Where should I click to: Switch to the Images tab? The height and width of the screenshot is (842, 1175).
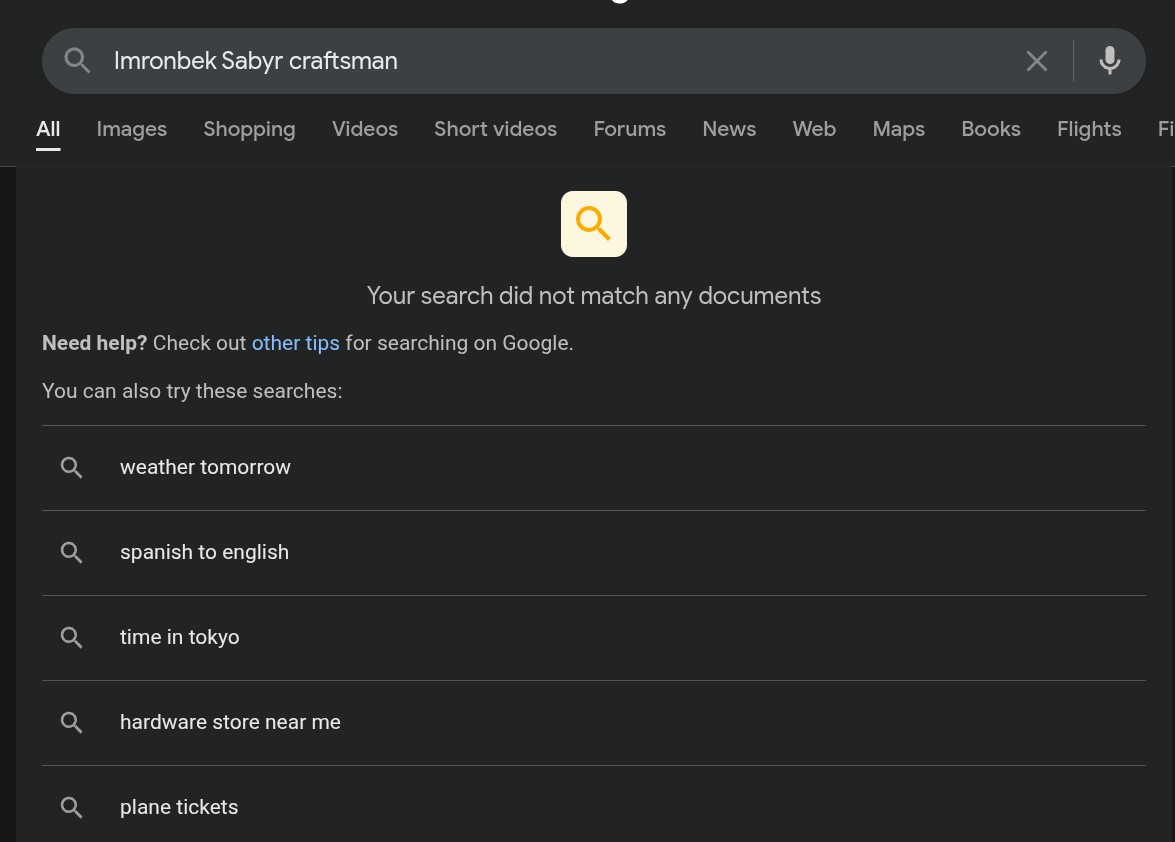point(132,129)
